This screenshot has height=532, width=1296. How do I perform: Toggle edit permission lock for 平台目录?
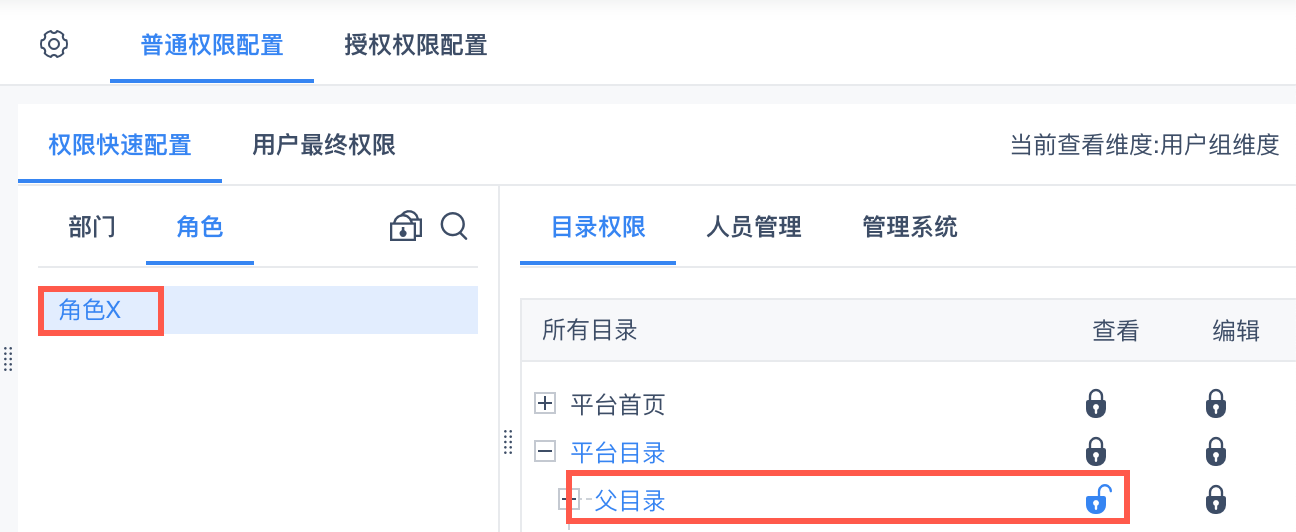[x=1216, y=452]
